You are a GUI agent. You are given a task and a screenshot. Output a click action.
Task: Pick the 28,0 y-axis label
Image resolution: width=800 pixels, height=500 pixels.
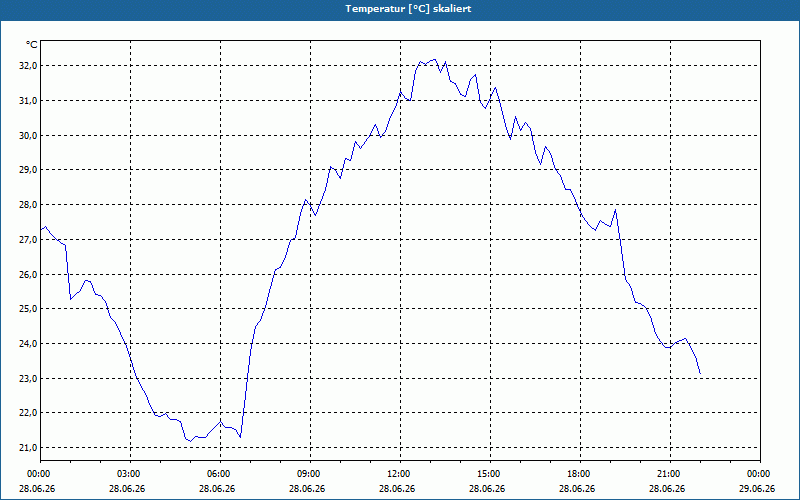tap(29, 205)
